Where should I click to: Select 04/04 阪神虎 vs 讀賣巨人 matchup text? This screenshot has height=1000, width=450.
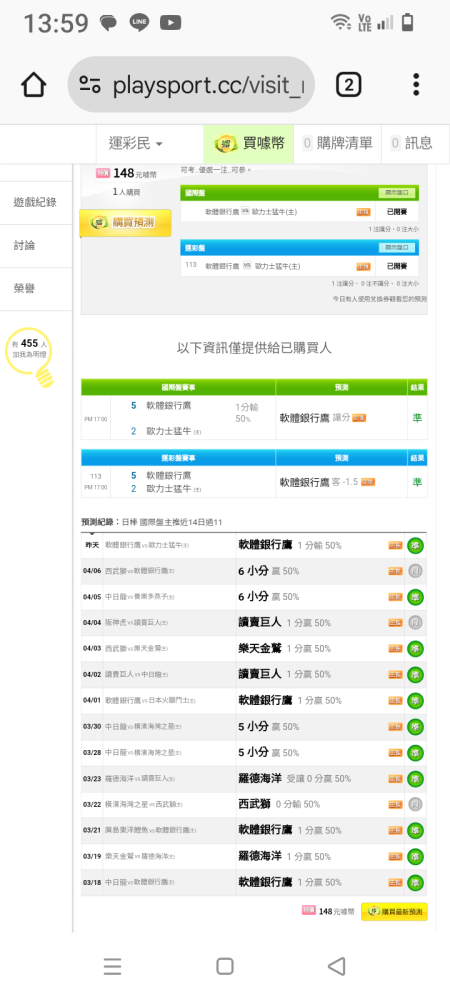[x=136, y=622]
